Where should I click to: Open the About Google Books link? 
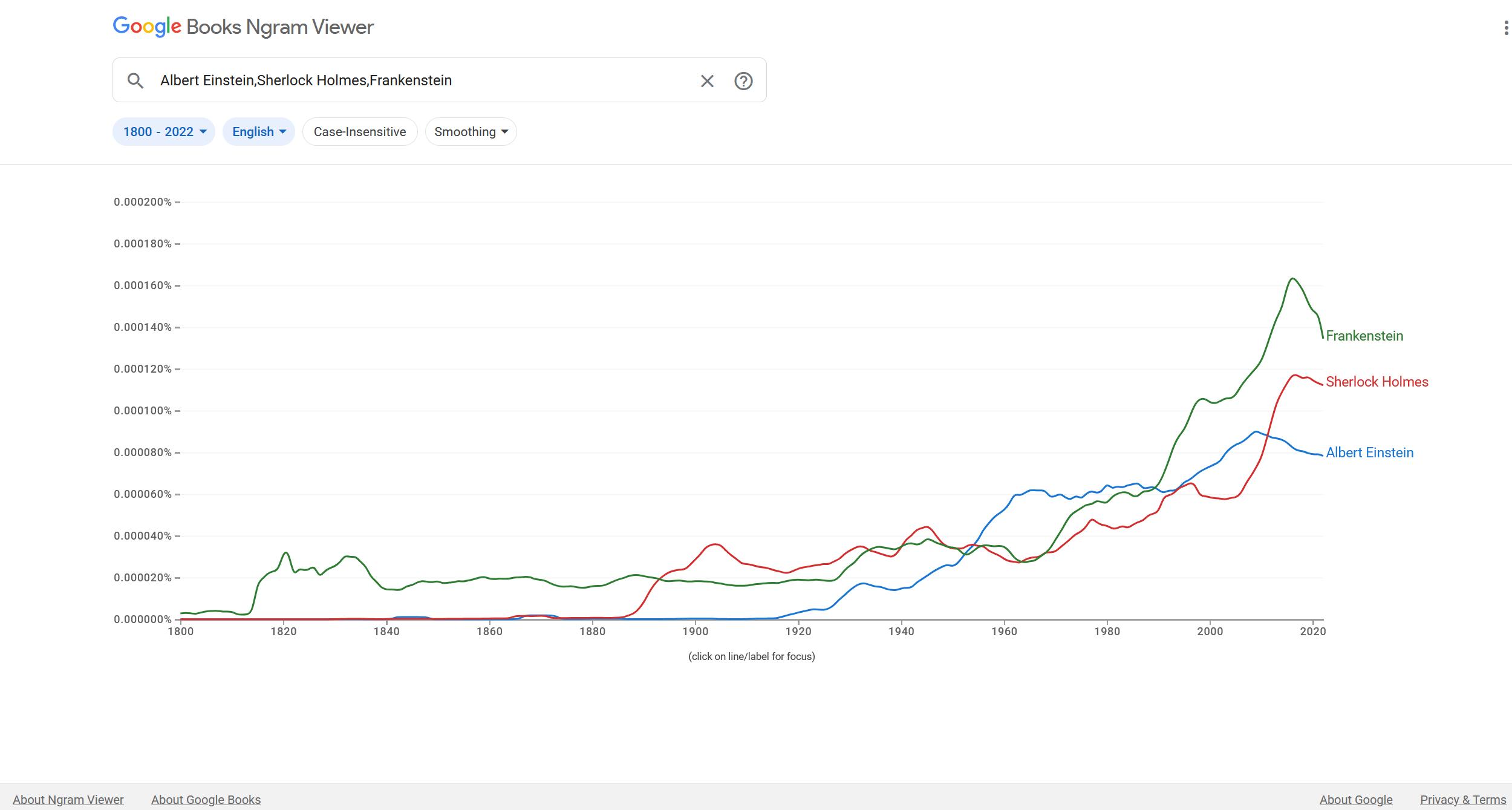click(206, 800)
